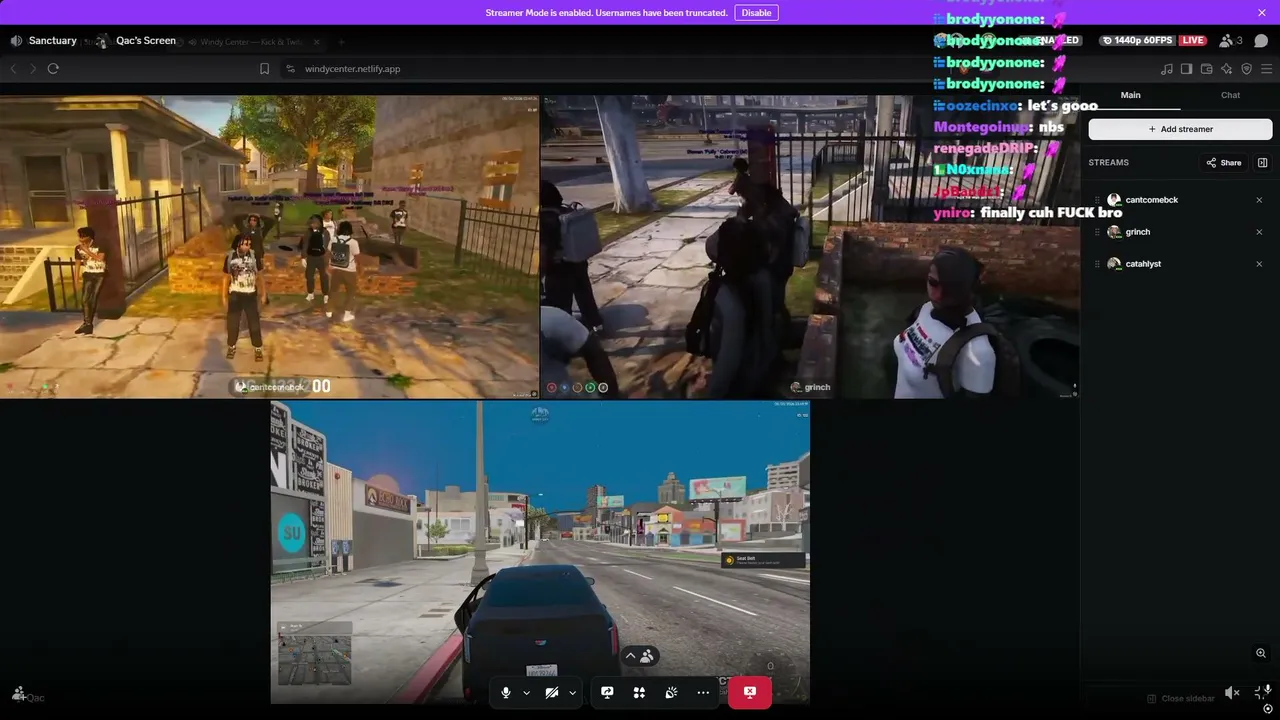Turn on the camera in the call toolbar

click(552, 692)
